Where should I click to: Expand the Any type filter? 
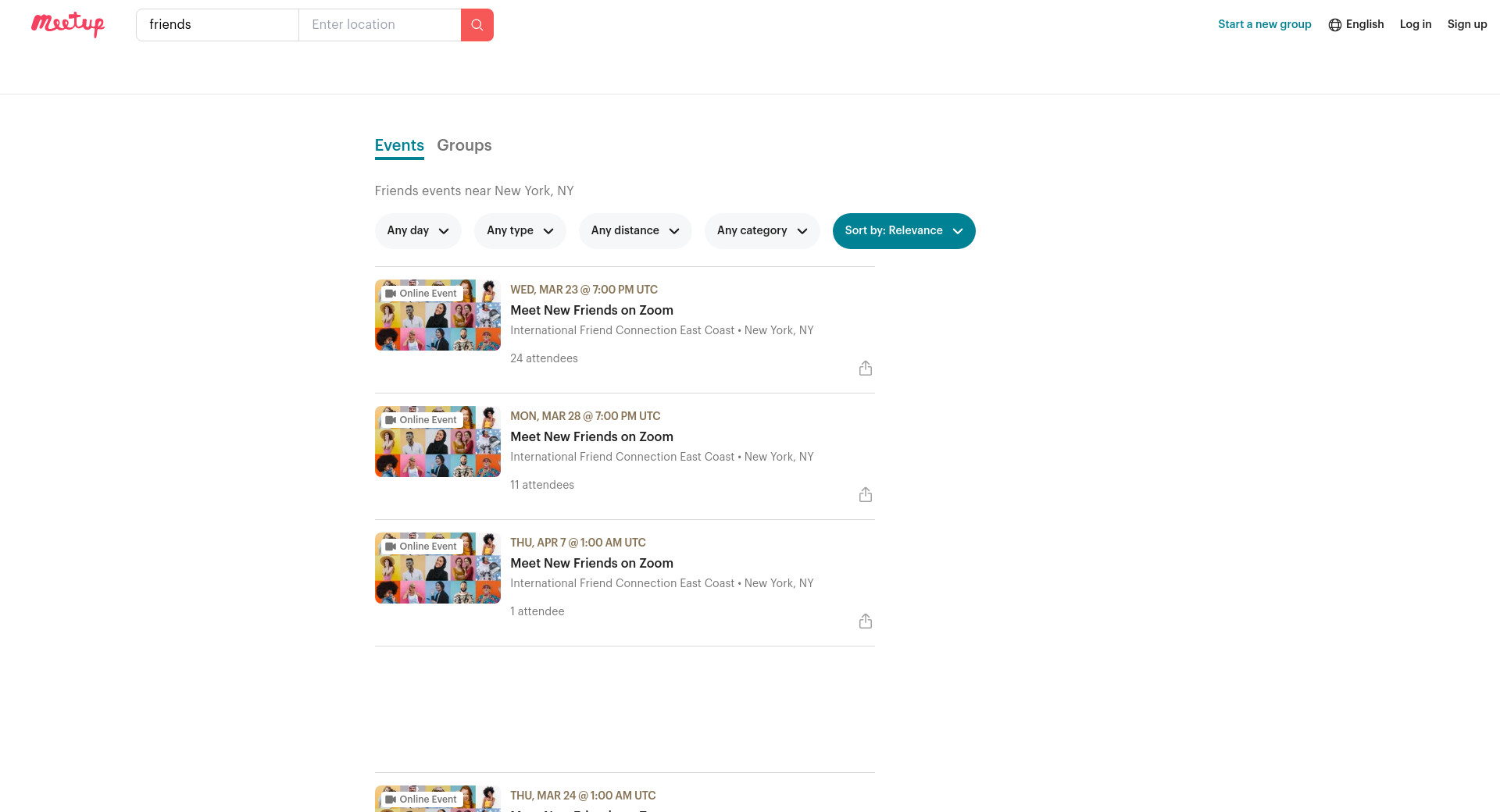click(x=520, y=231)
